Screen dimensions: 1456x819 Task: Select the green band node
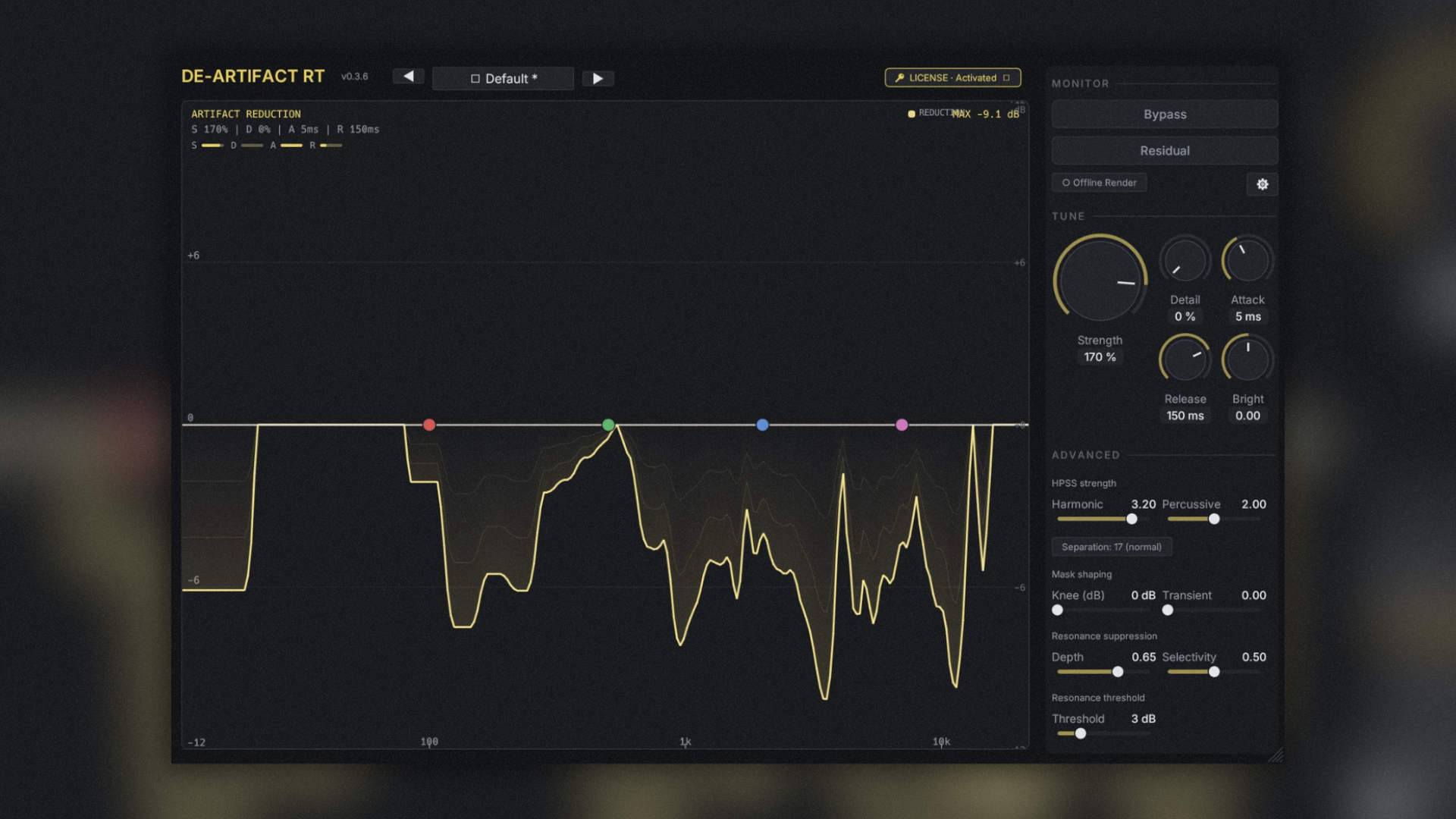coord(608,425)
